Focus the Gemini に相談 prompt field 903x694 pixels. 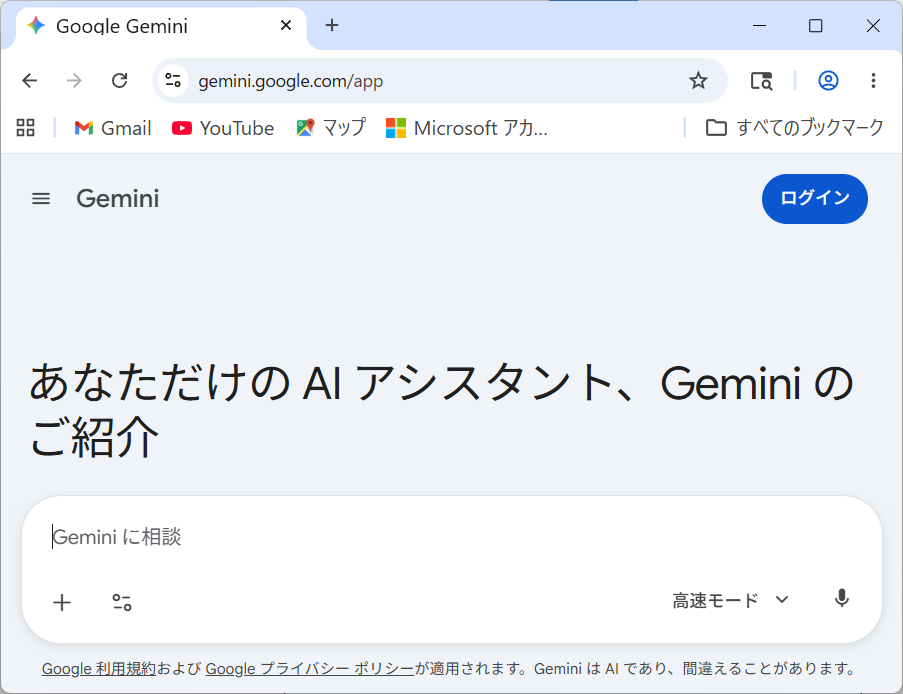[452, 537]
